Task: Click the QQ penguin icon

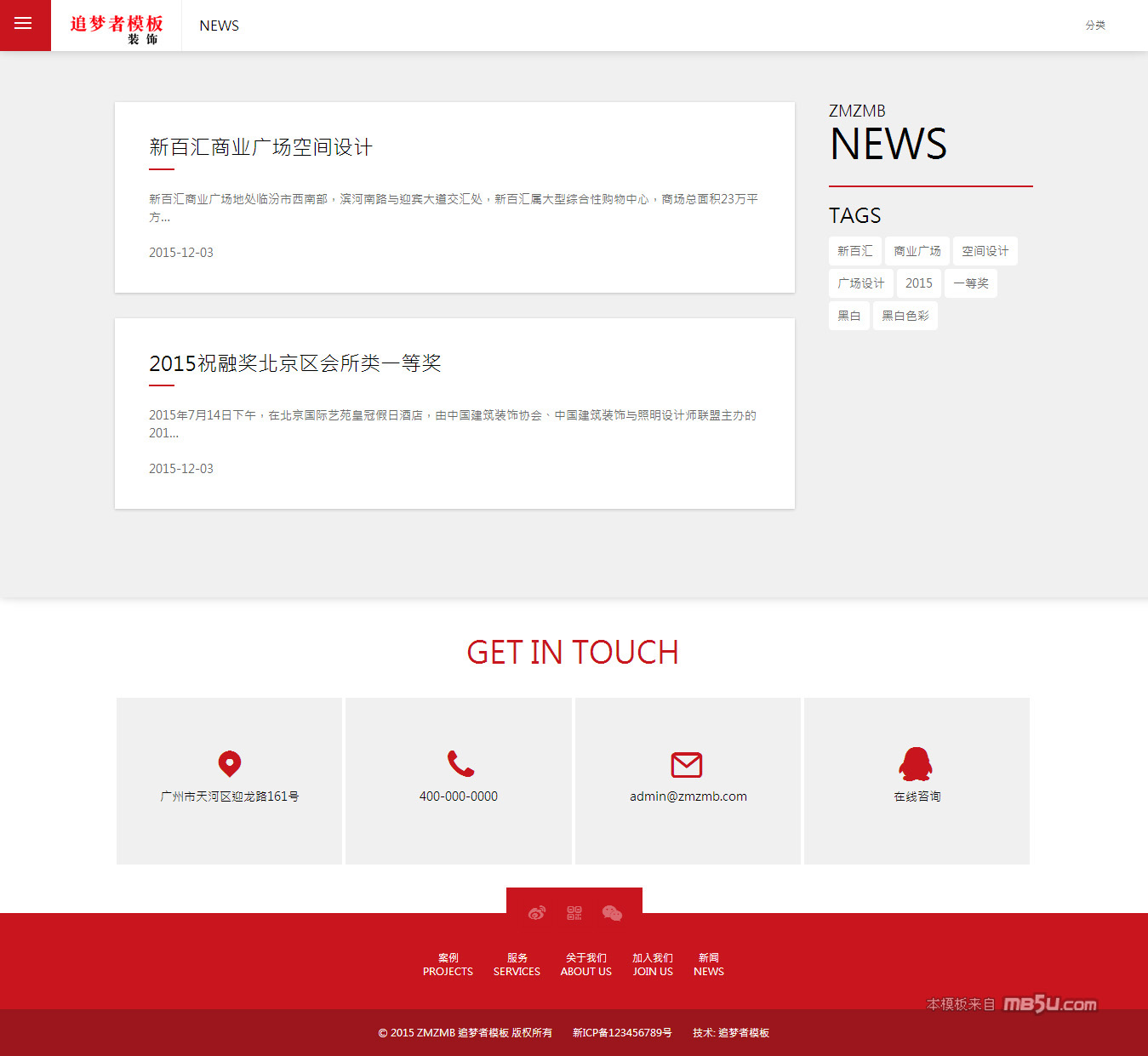Action: 916,763
